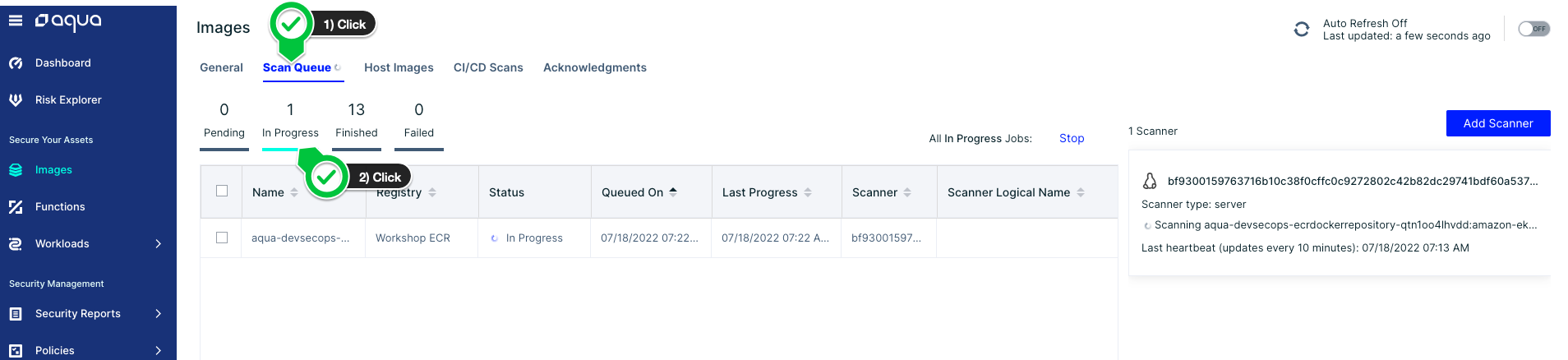Refresh the page with the circular arrows icon

point(1302,30)
